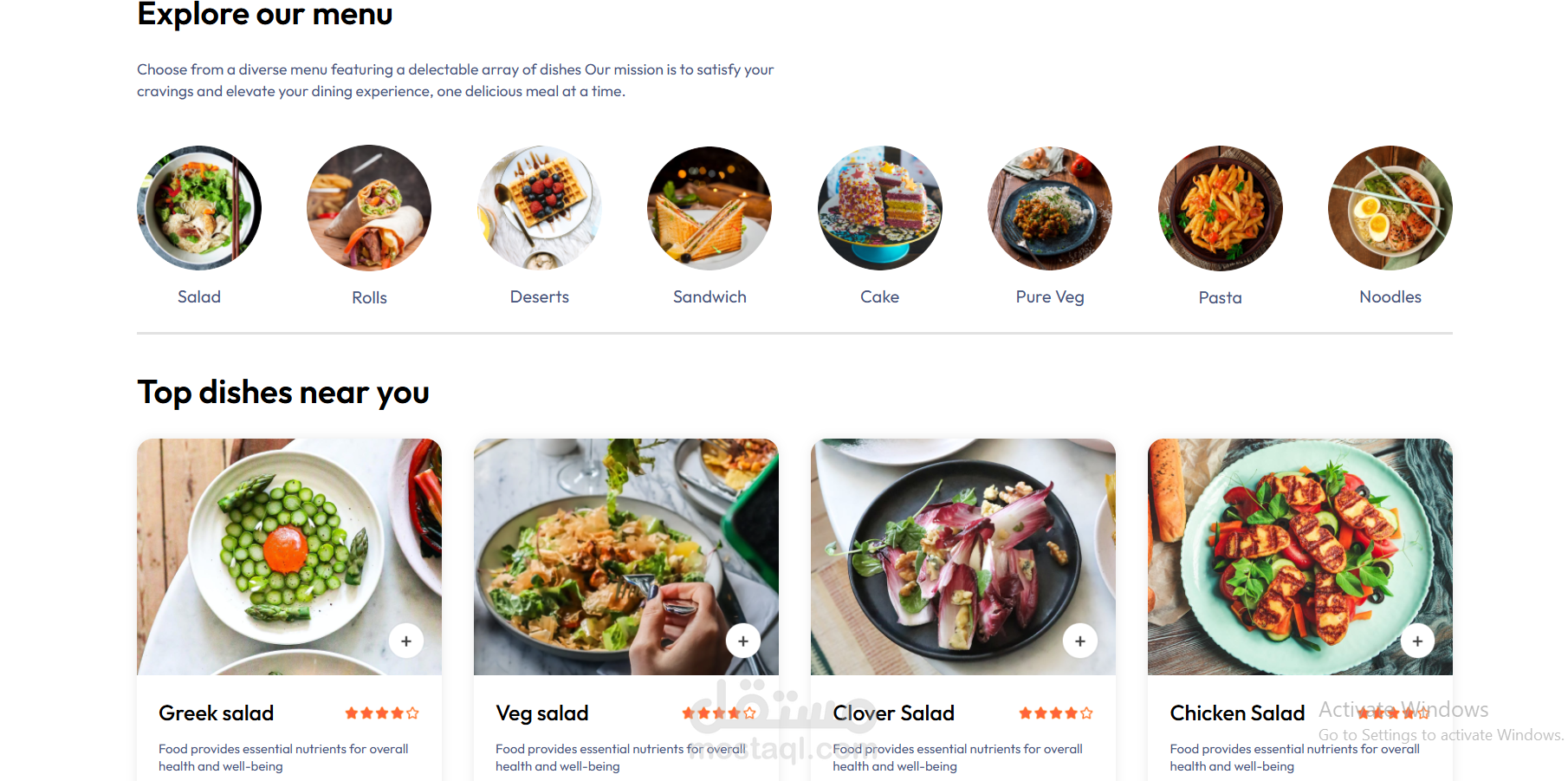
Task: Open the Clover Salad dish photo
Action: 962,546
